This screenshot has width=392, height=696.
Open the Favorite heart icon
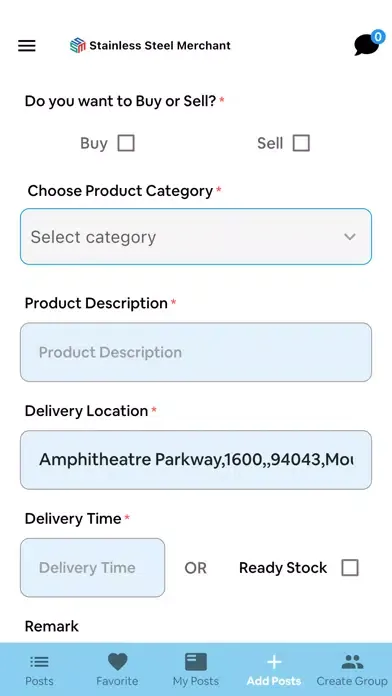click(117, 662)
